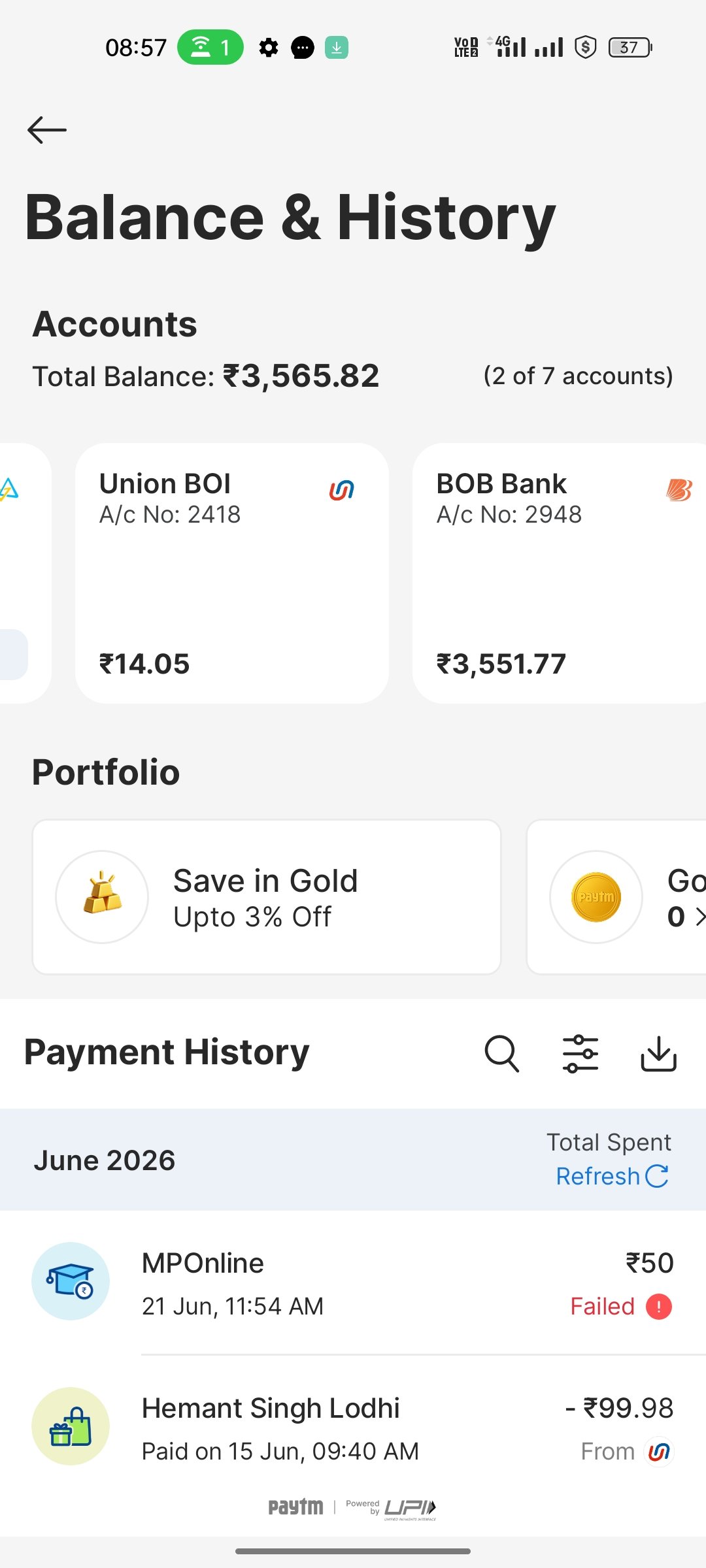Open payment history filter icon

(x=580, y=1054)
